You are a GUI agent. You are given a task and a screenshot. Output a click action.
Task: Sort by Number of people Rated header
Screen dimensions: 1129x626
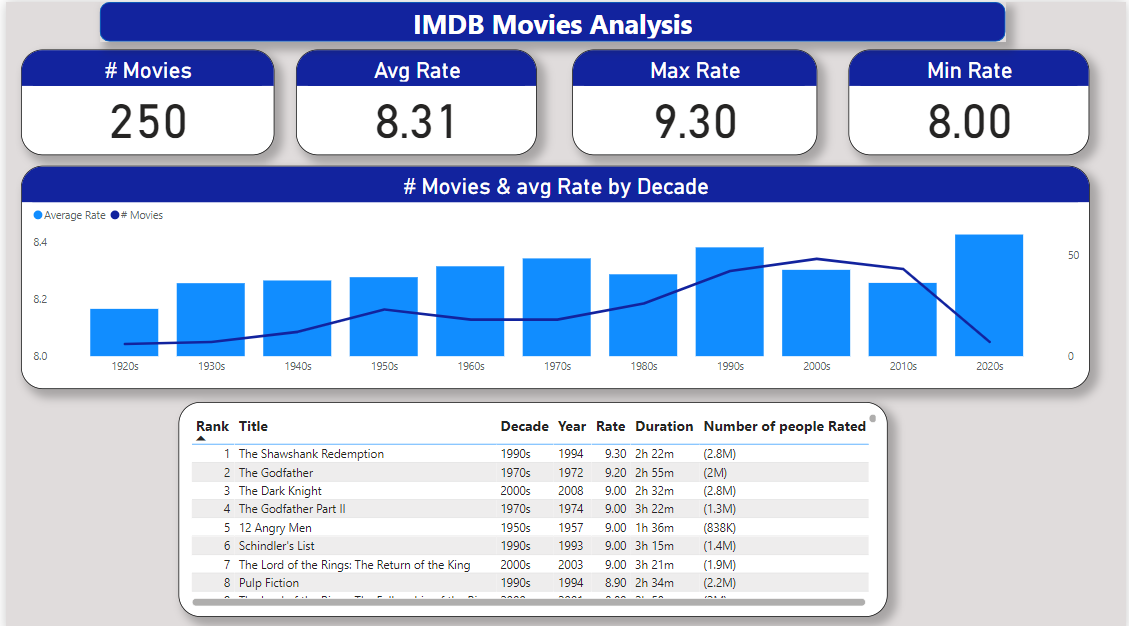[x=784, y=426]
